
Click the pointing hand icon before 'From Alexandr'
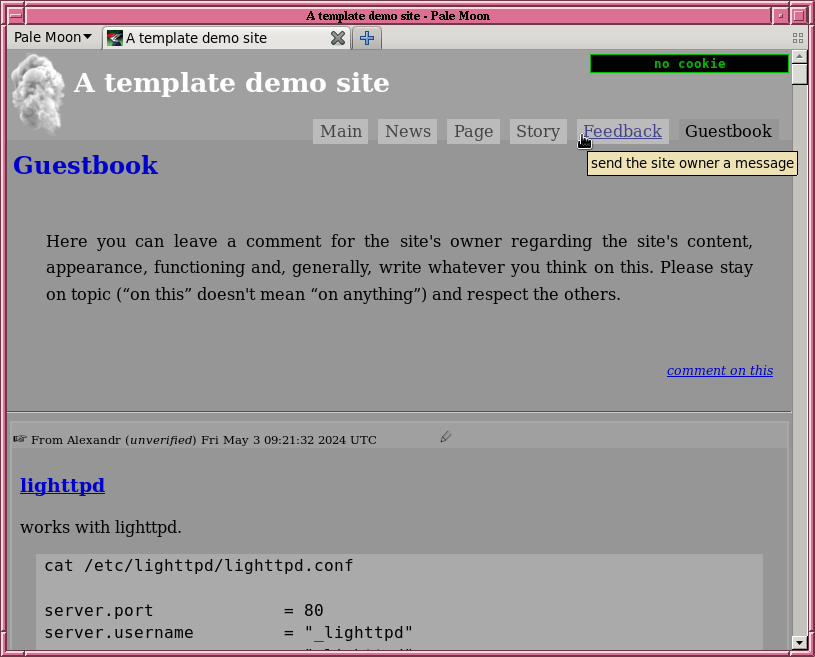pyautogui.click(x=20, y=439)
